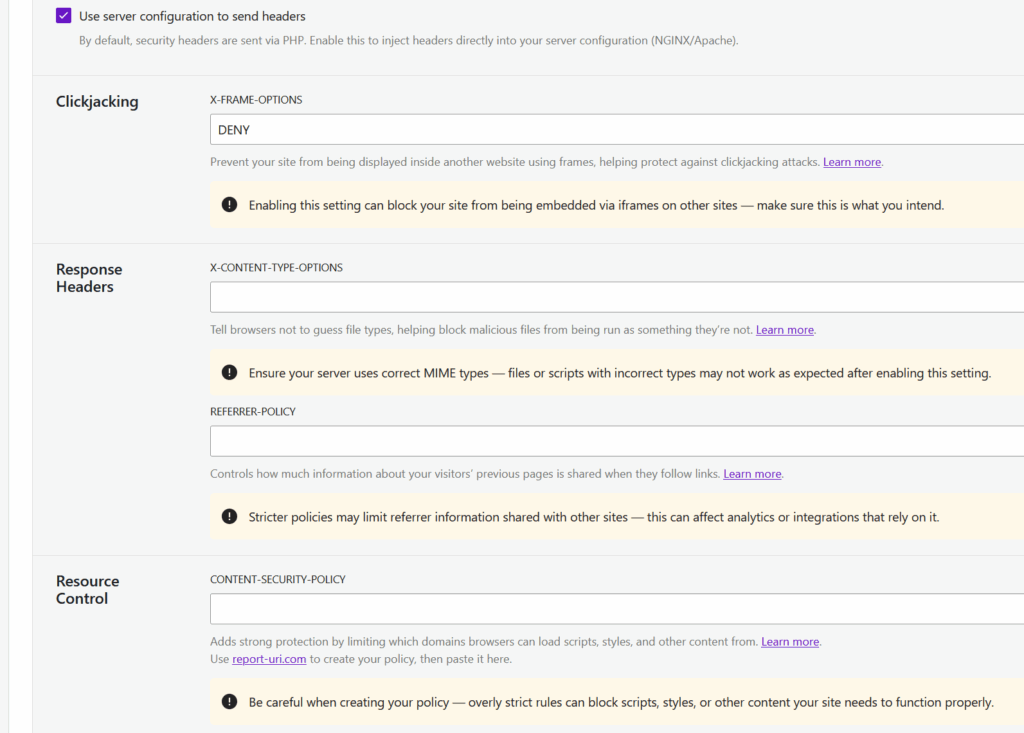The width and height of the screenshot is (1024, 733).
Task: Click the X-CONTENT-TYPE-OPTIONS field label
Action: pyautogui.click(x=276, y=268)
